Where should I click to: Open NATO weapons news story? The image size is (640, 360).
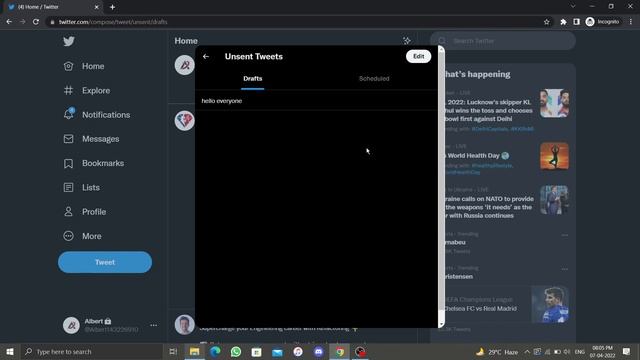[489, 207]
